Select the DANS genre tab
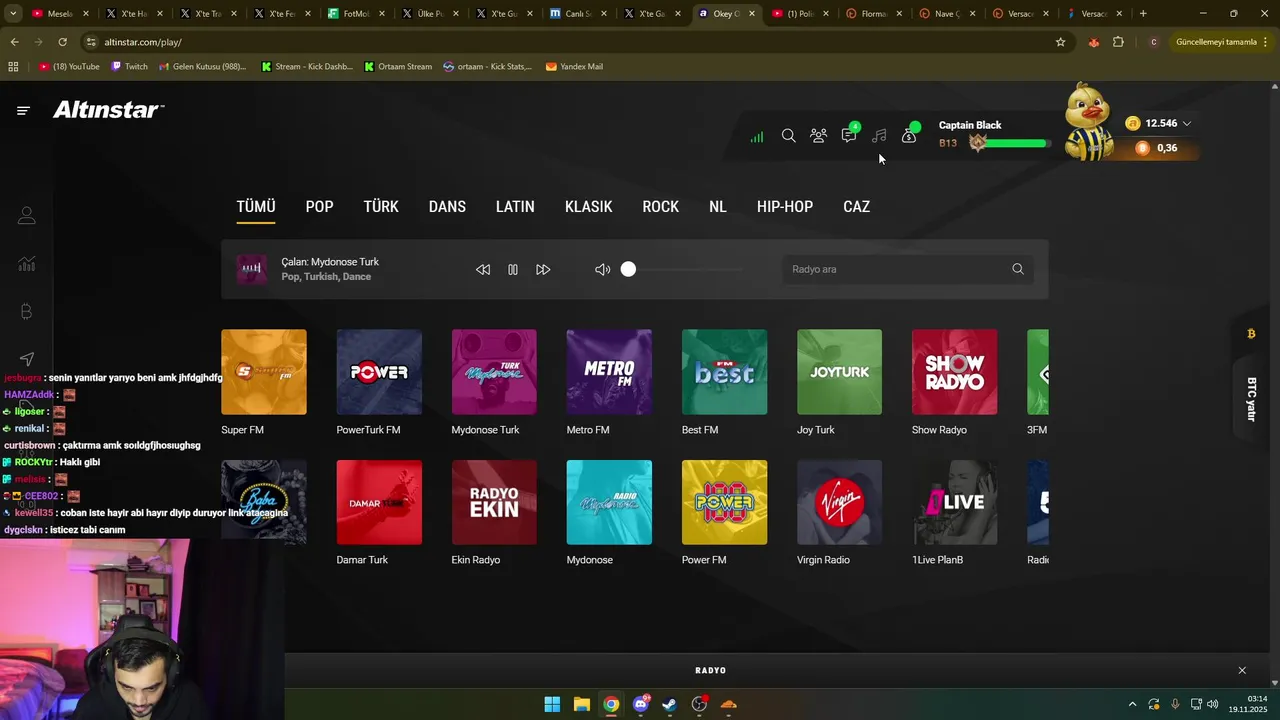Image resolution: width=1280 pixels, height=720 pixels. 447,207
